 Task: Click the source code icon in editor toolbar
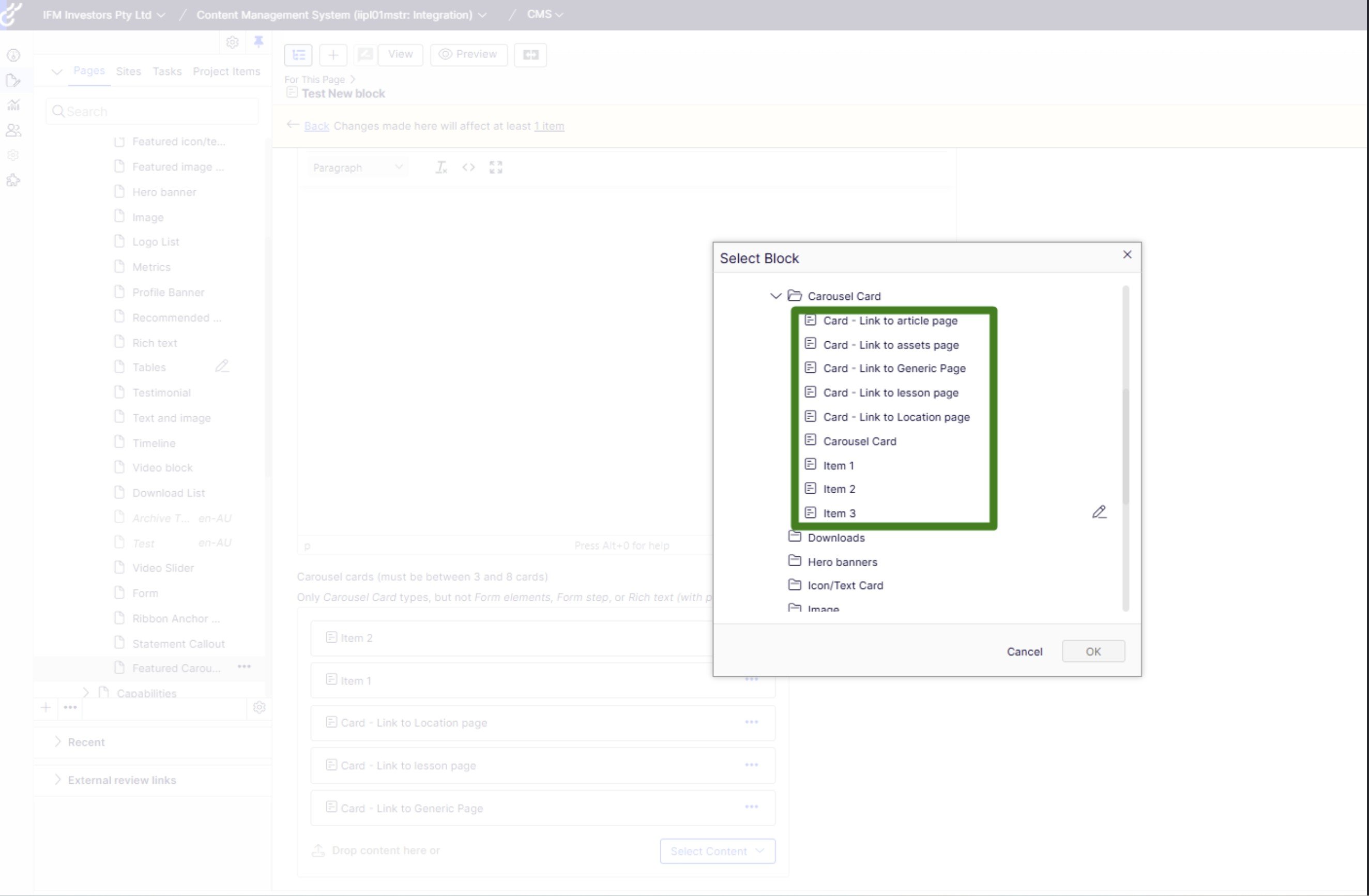(468, 168)
